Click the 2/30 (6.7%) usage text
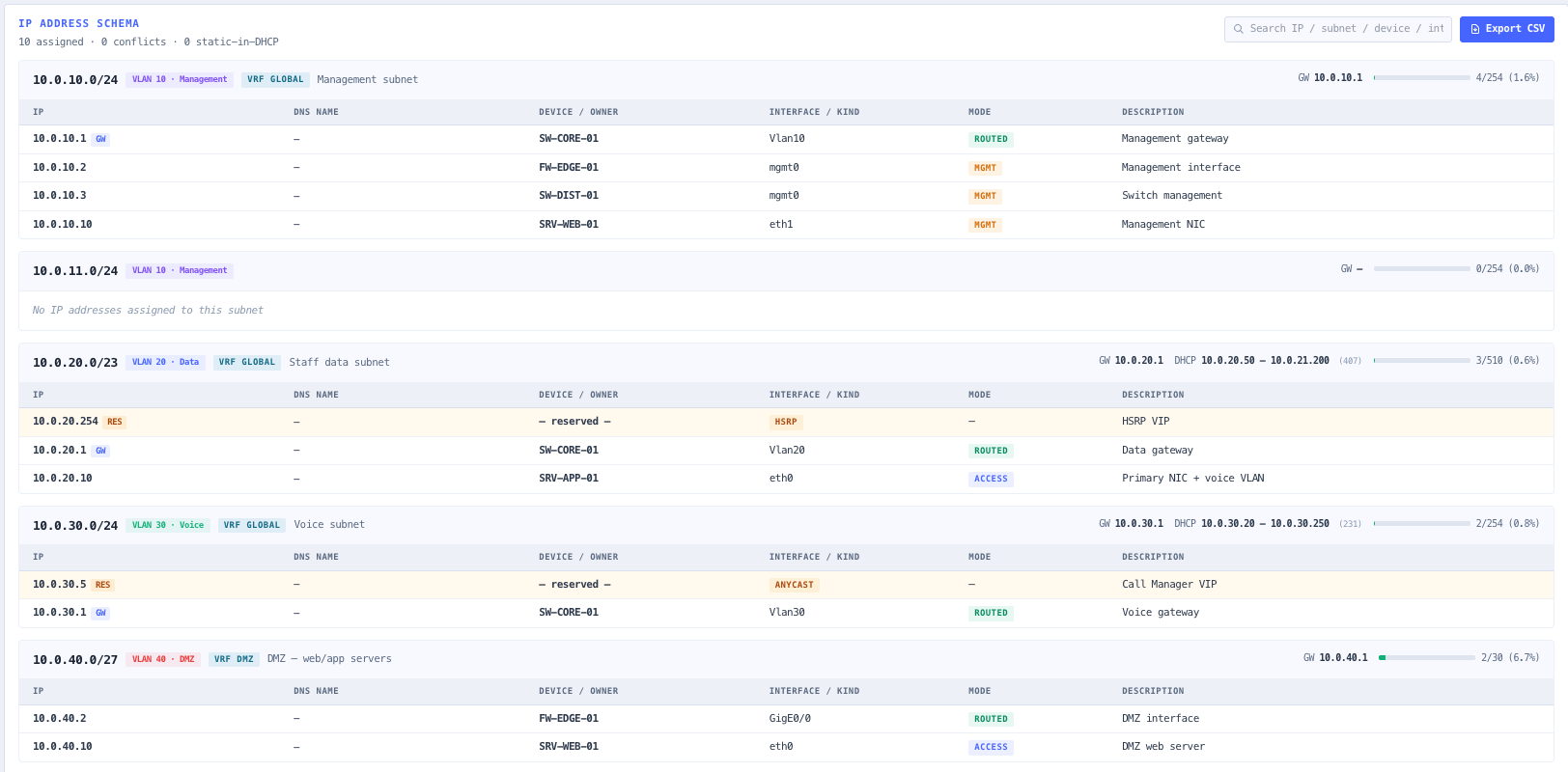The image size is (1568, 772). point(1510,658)
